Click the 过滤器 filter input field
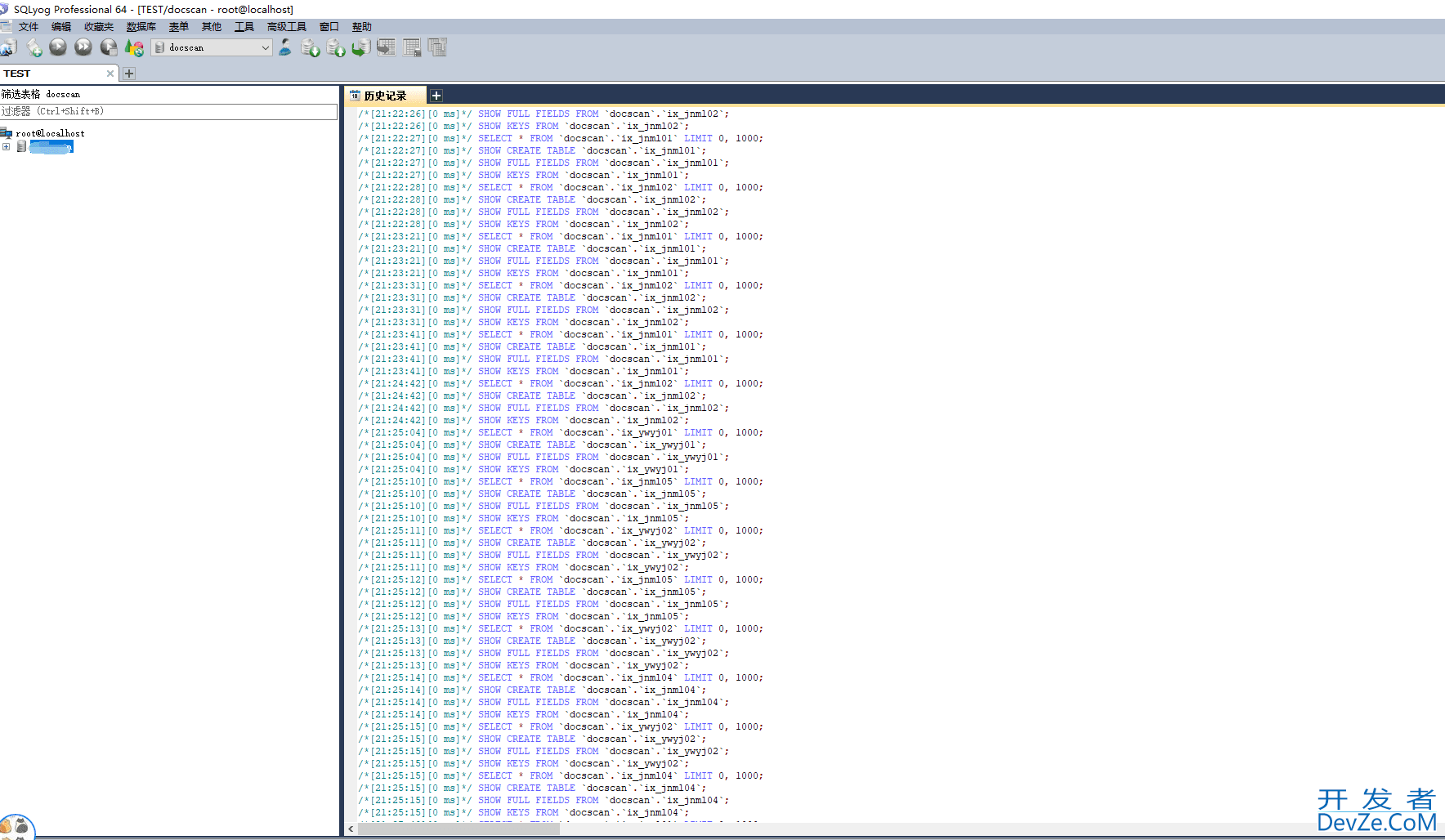 click(x=168, y=111)
